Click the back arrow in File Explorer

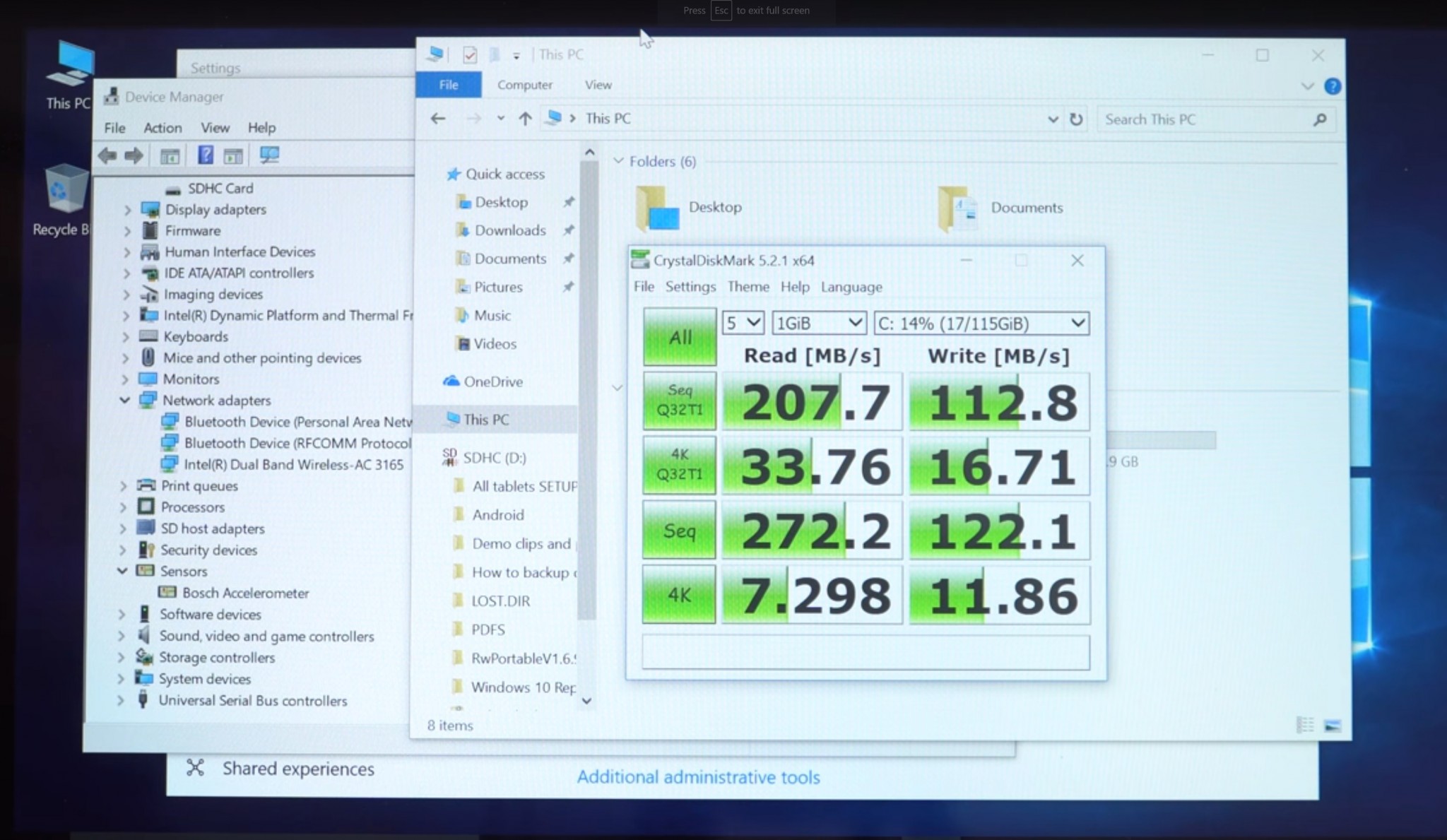(x=438, y=119)
